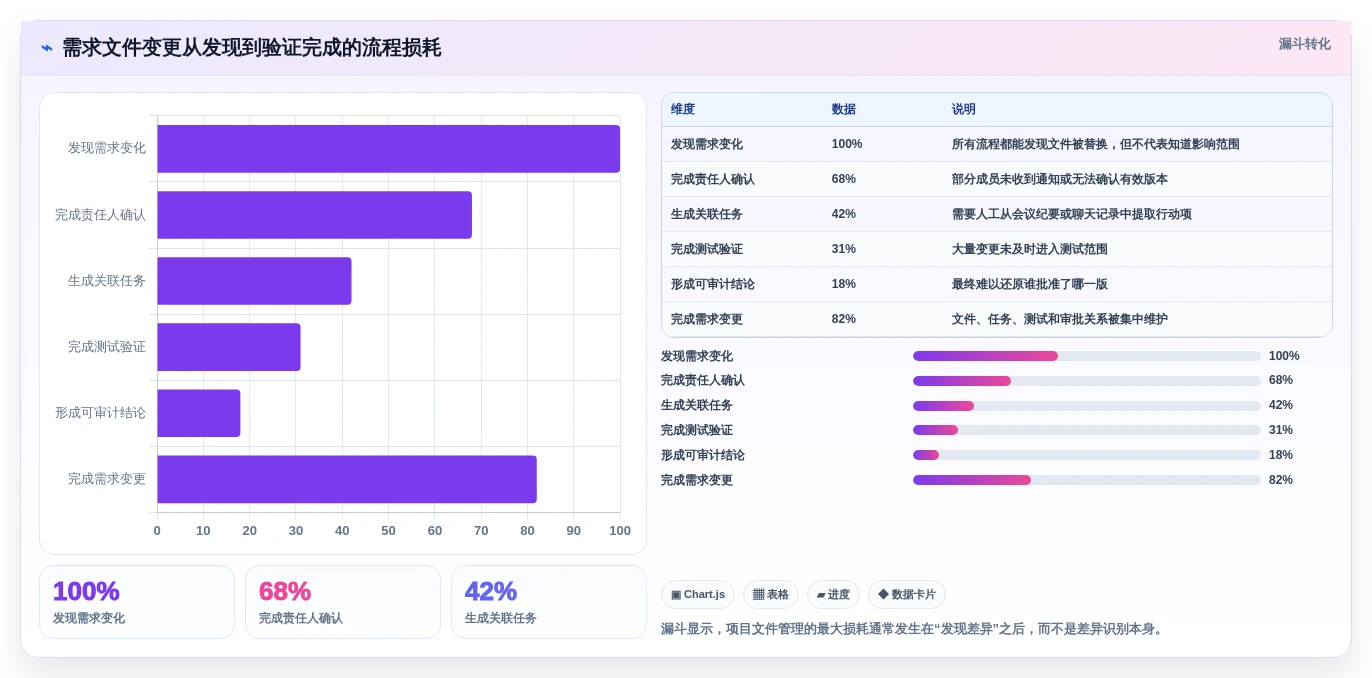1372x678 pixels.
Task: Click the lightning icon beside the title
Action: (47, 48)
